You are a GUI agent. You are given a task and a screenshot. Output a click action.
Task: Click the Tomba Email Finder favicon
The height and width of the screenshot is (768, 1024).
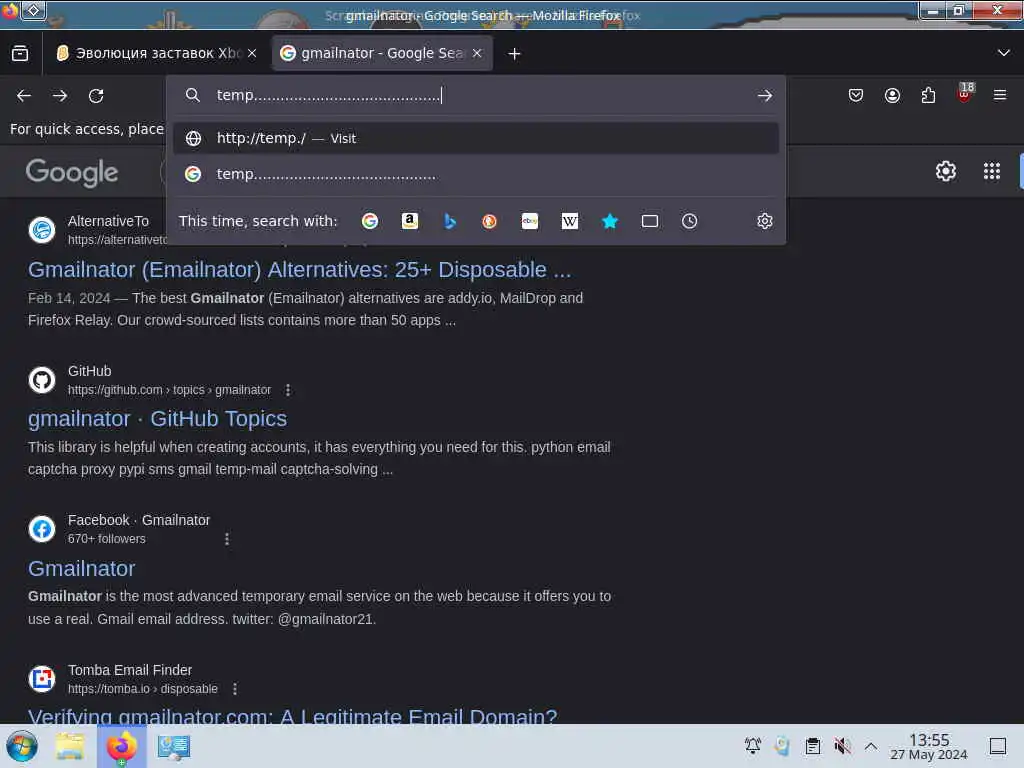click(x=42, y=679)
